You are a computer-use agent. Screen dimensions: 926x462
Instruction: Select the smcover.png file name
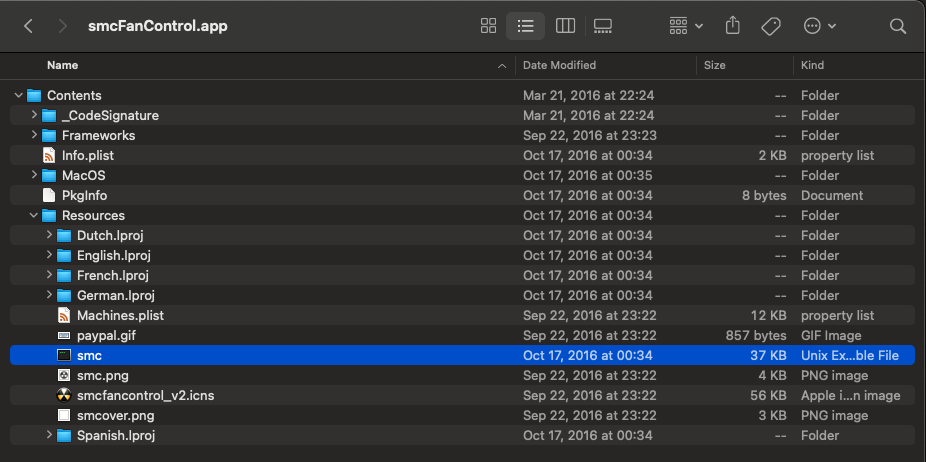tap(116, 415)
